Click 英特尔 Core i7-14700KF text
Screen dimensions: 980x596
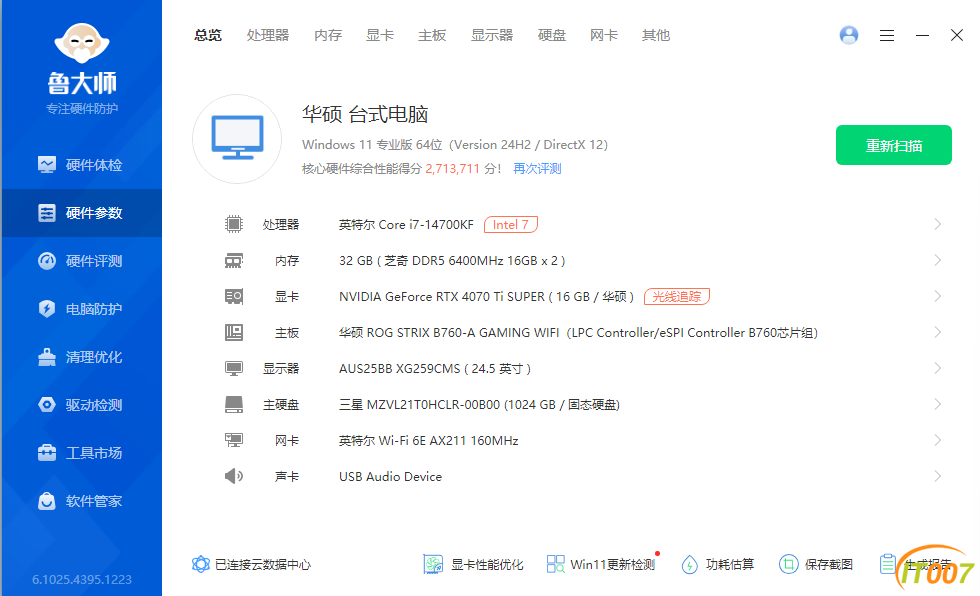click(x=406, y=224)
